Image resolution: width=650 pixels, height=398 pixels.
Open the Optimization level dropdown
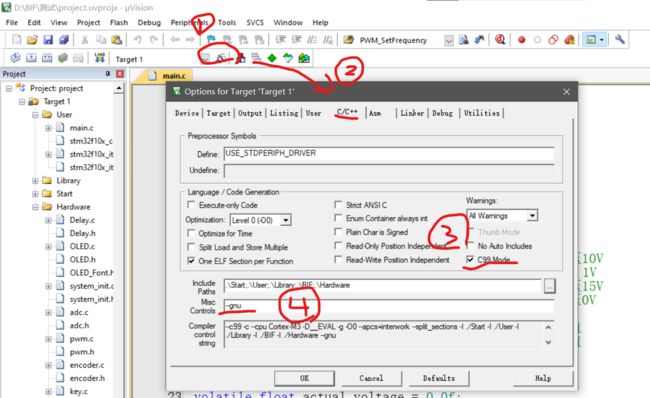(x=285, y=220)
